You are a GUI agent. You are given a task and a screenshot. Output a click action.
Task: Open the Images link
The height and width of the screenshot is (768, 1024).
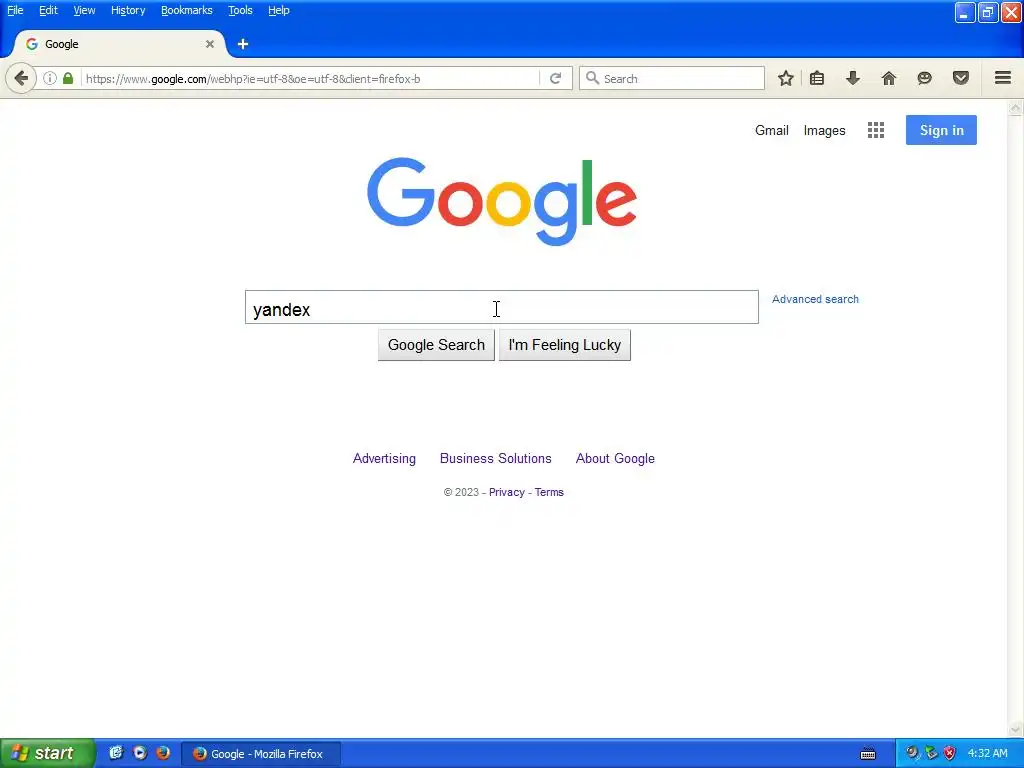(x=824, y=131)
